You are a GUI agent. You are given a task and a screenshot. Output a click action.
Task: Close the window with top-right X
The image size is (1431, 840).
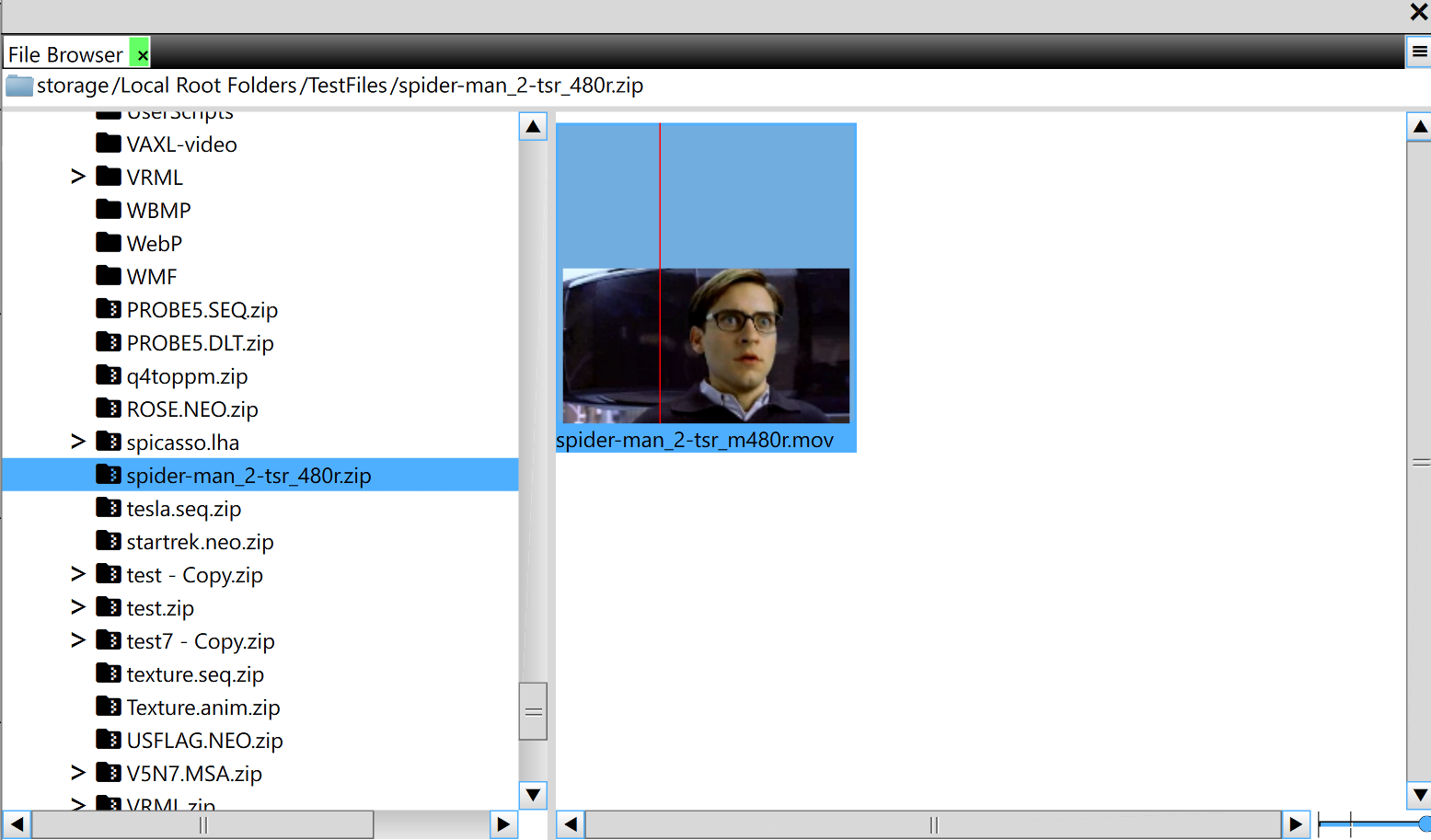[1418, 12]
